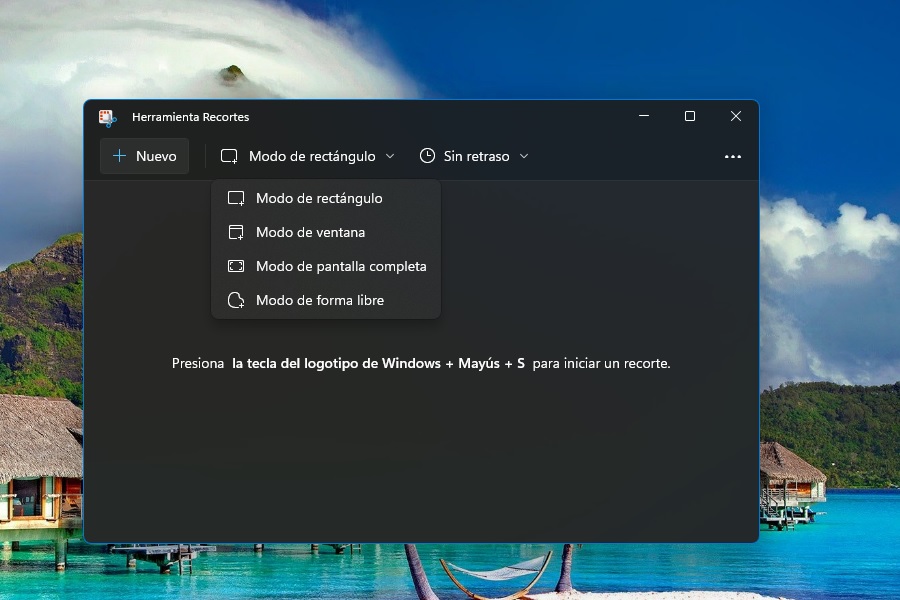Click the freeform mode icon
The width and height of the screenshot is (900, 600).
pyautogui.click(x=236, y=300)
